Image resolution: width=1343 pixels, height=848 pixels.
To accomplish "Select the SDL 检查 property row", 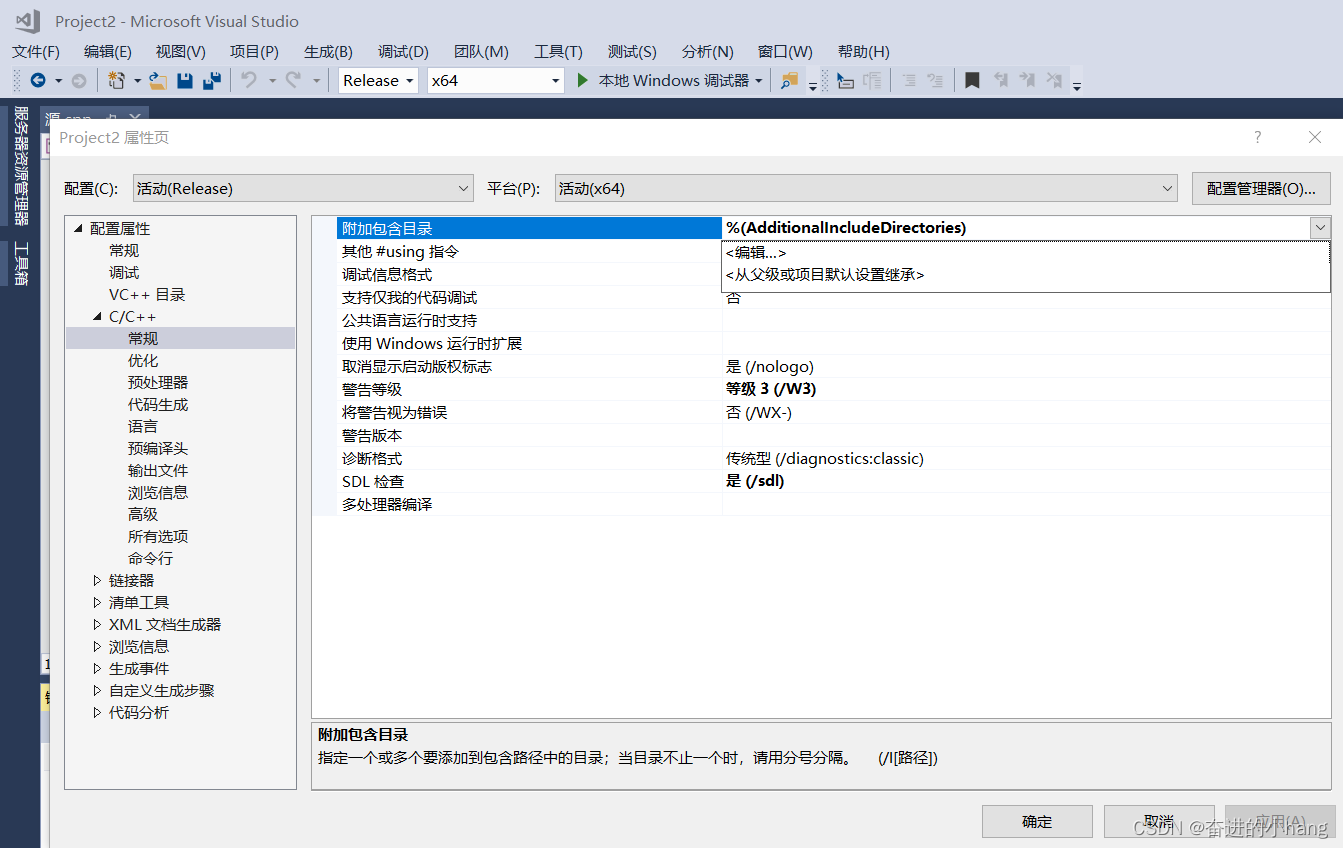I will (x=834, y=481).
